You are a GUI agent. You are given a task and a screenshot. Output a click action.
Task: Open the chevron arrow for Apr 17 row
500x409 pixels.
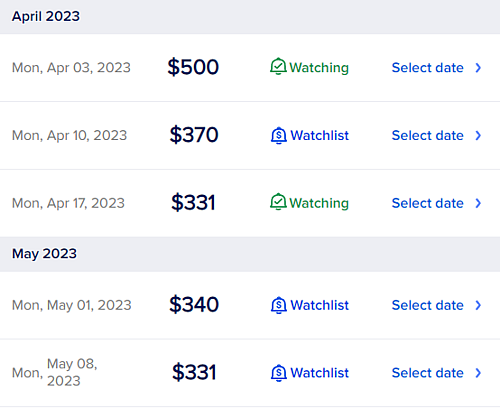[478, 203]
